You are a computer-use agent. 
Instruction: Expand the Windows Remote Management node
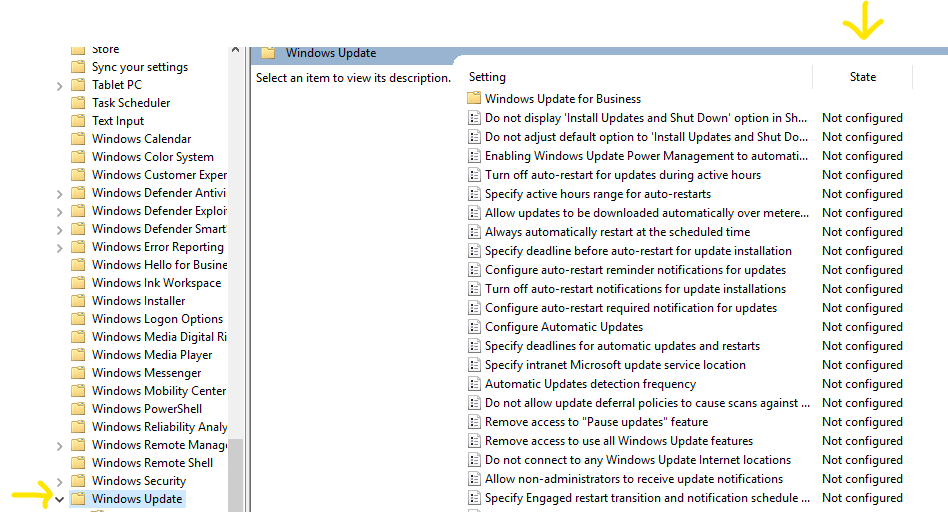59,446
